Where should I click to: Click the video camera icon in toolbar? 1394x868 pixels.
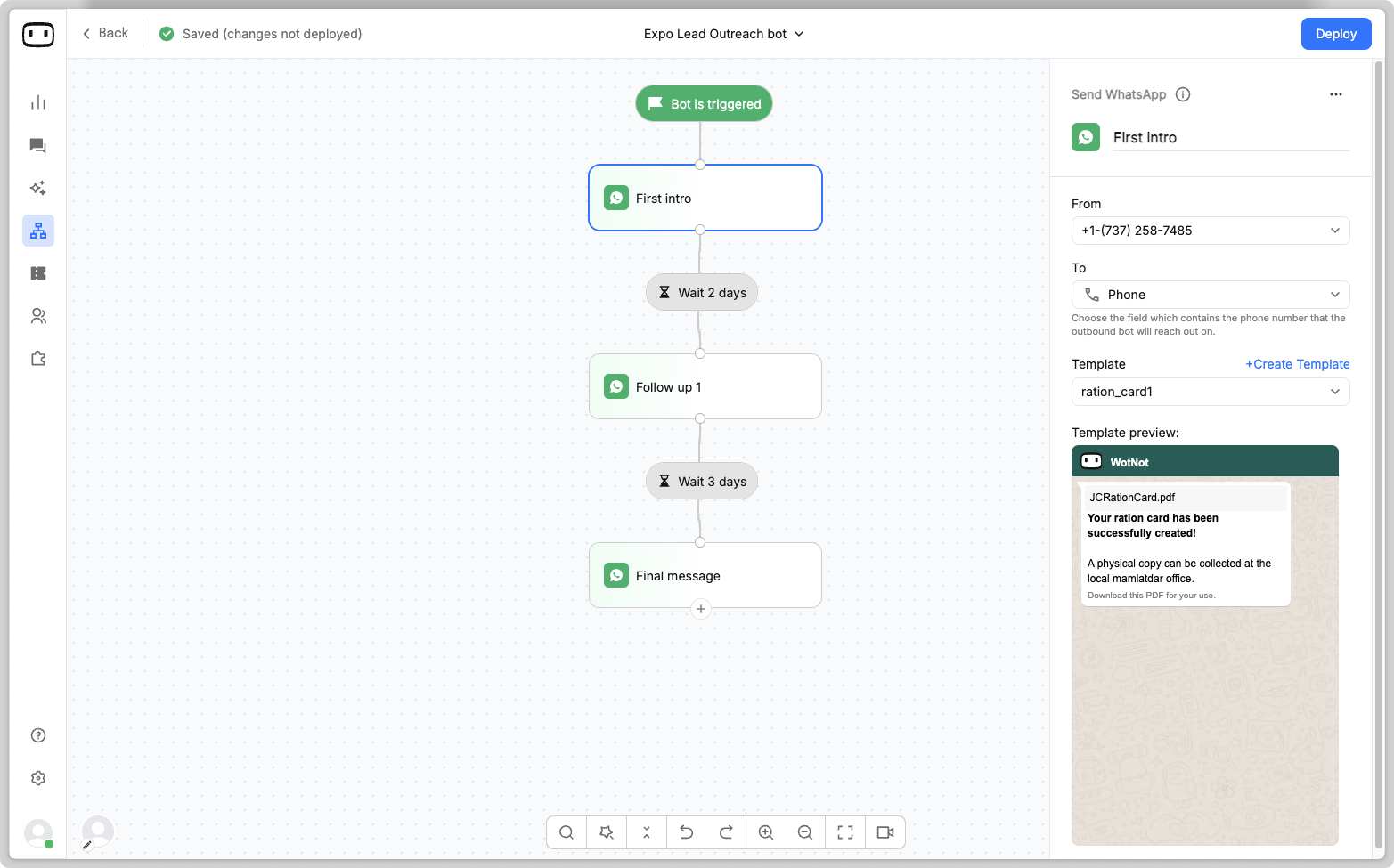884,832
